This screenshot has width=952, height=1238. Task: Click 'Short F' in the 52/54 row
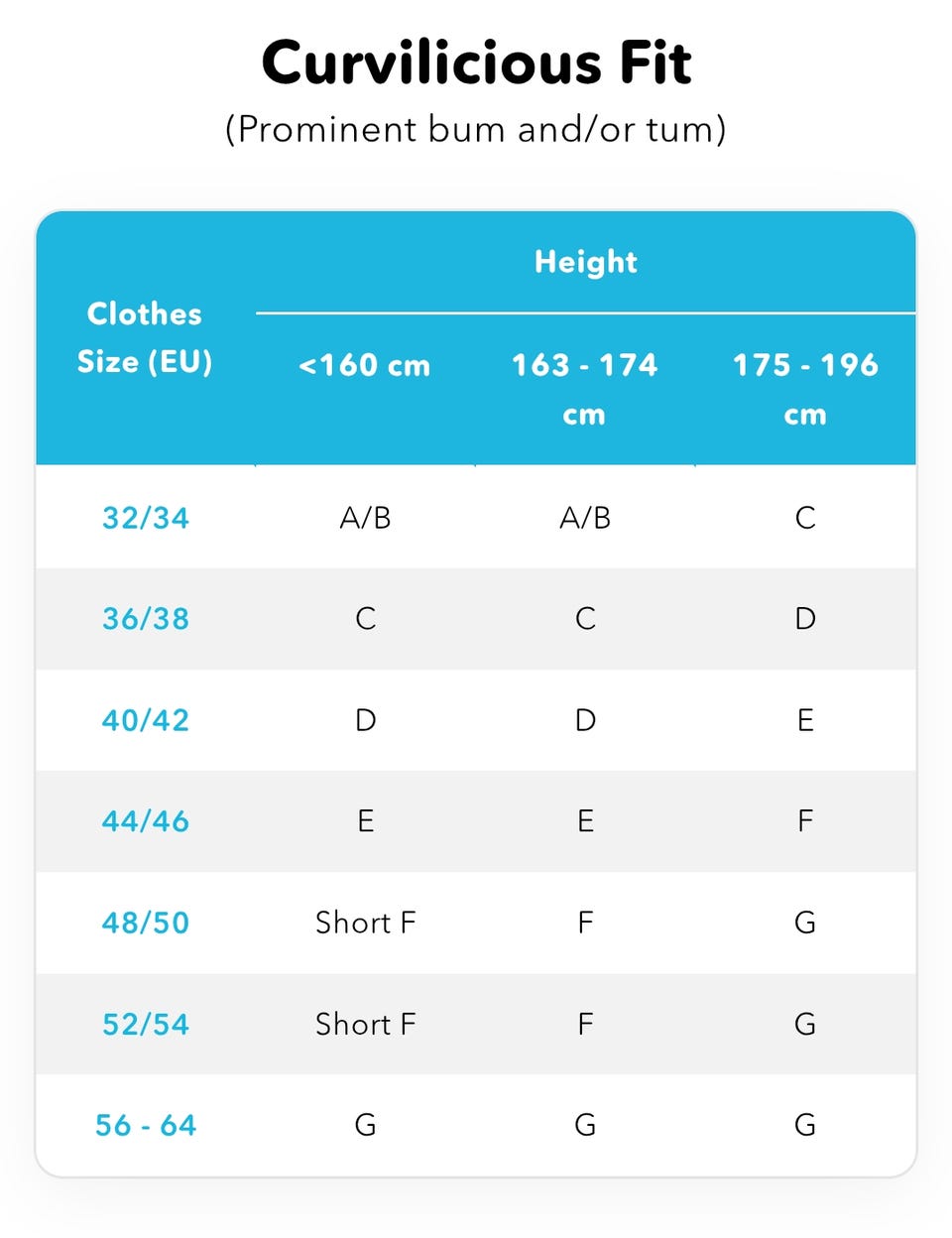pos(365,1024)
